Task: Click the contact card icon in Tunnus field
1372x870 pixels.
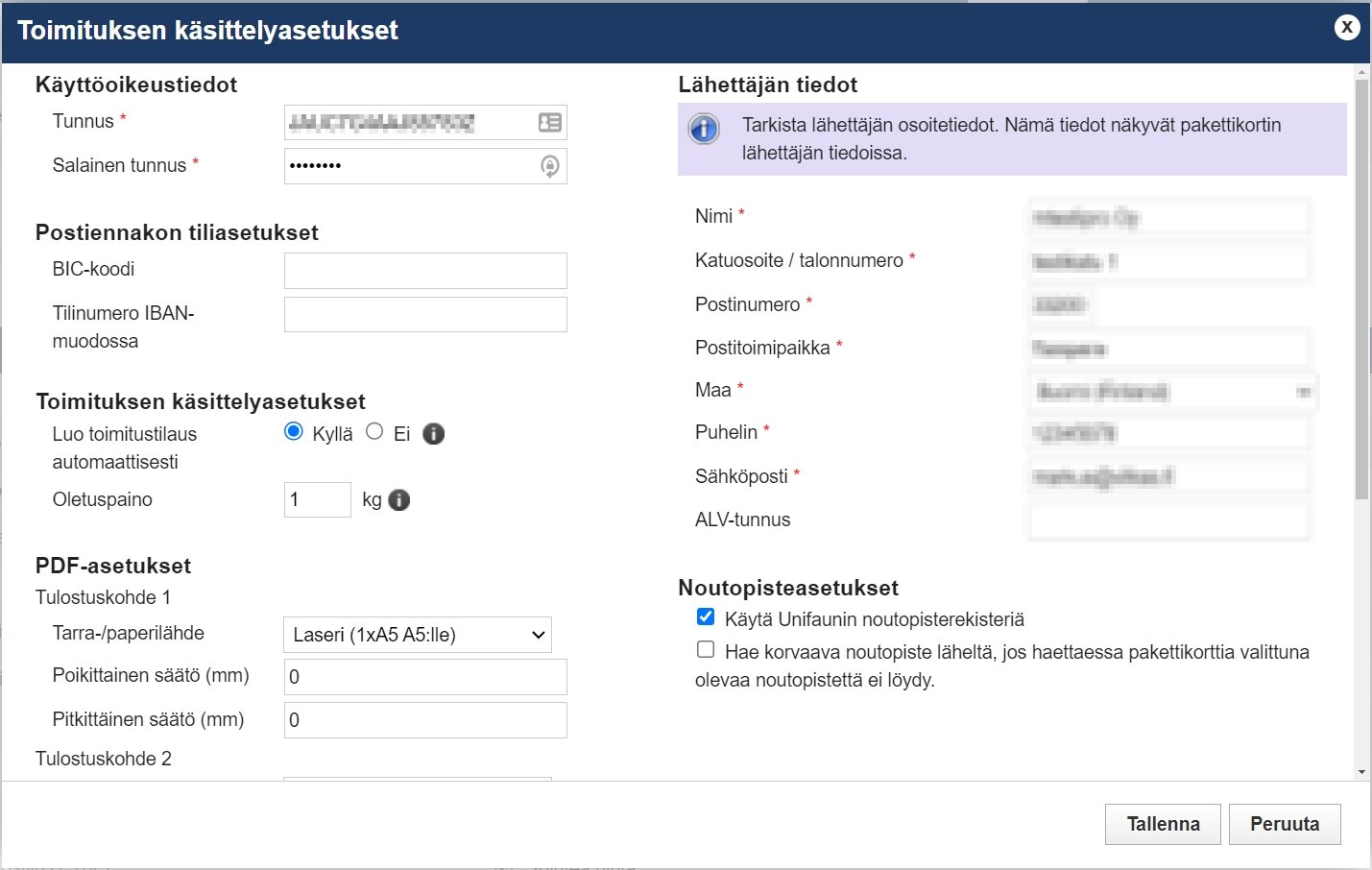Action: pyautogui.click(x=549, y=122)
